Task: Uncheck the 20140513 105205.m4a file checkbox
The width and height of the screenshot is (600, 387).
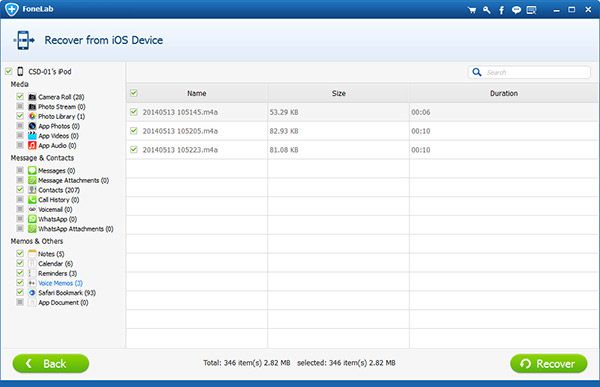Action: click(134, 131)
